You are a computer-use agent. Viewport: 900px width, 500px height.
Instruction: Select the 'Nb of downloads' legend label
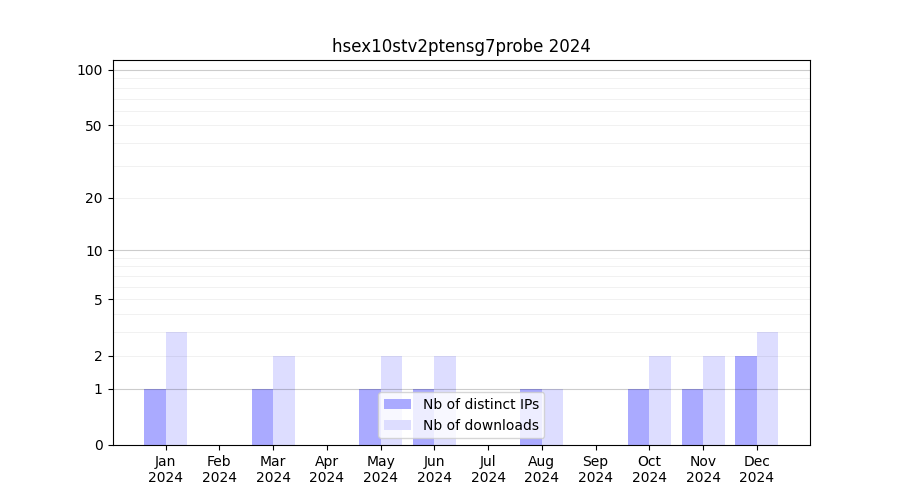tap(480, 425)
